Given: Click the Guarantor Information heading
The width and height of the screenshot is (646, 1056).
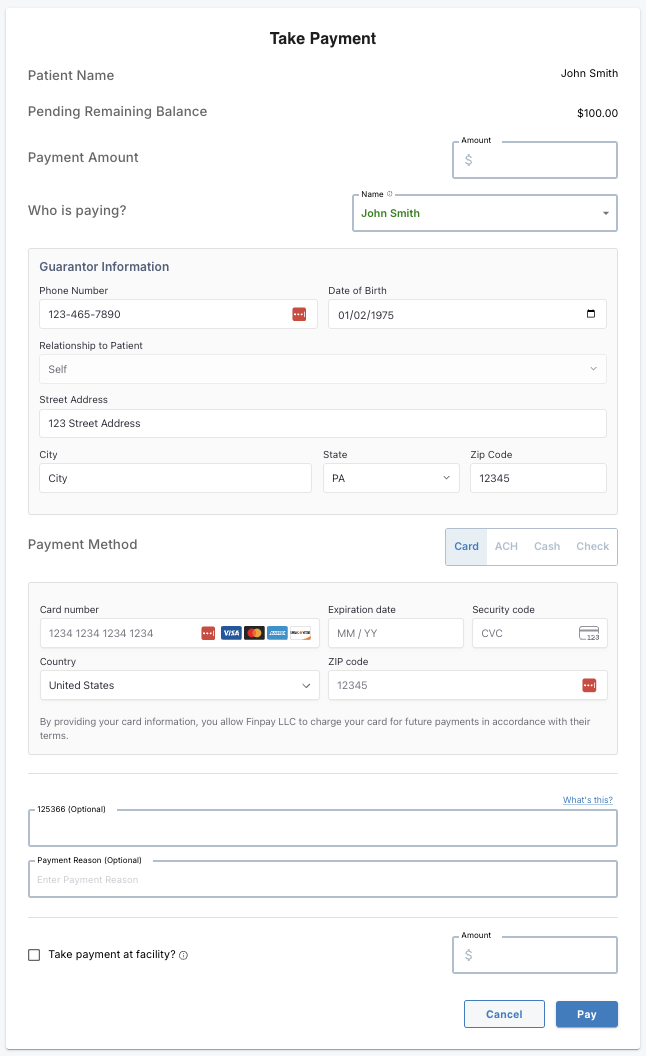Looking at the screenshot, I should 104,267.
